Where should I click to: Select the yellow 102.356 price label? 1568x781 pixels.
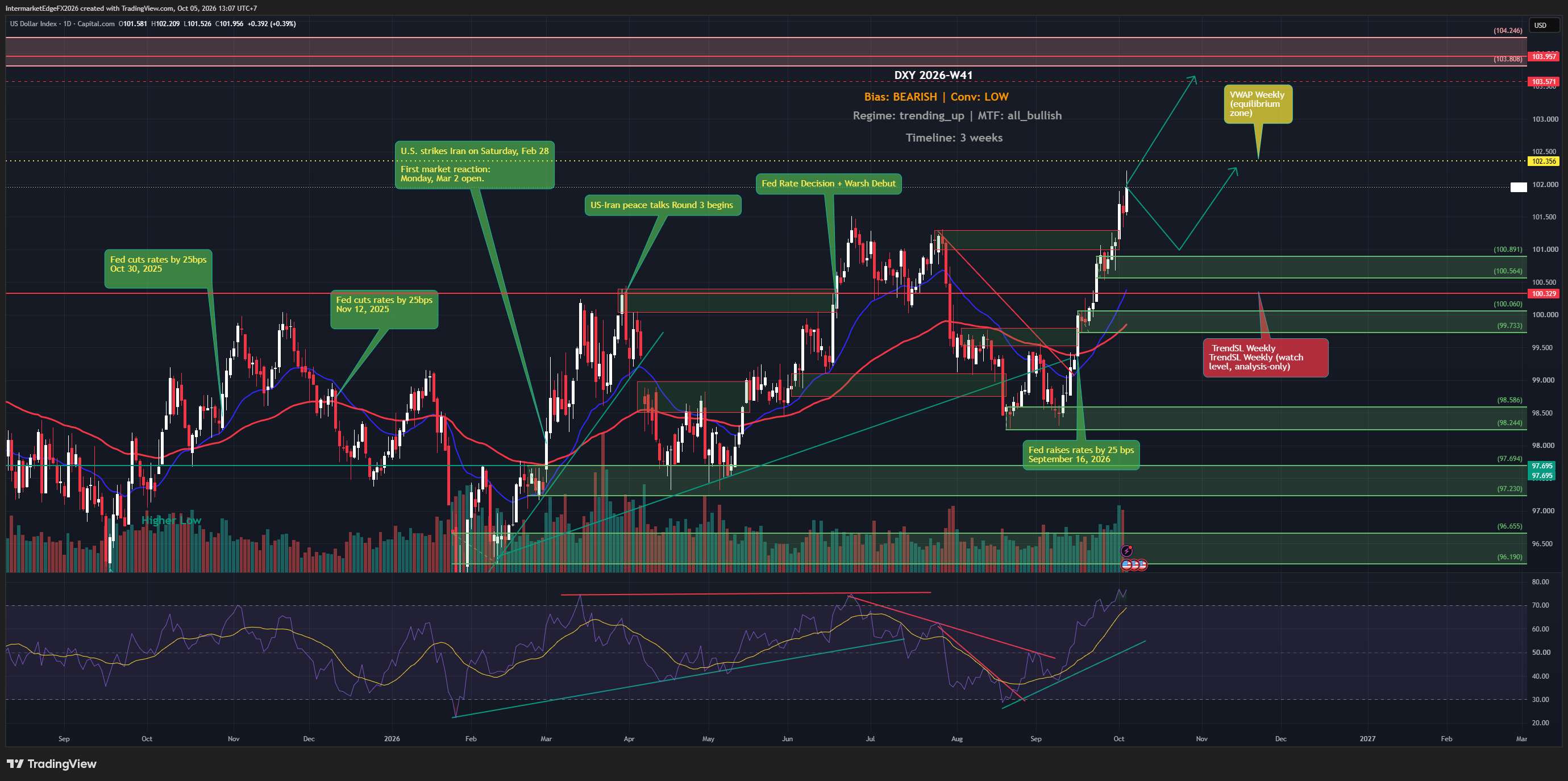pos(1544,161)
